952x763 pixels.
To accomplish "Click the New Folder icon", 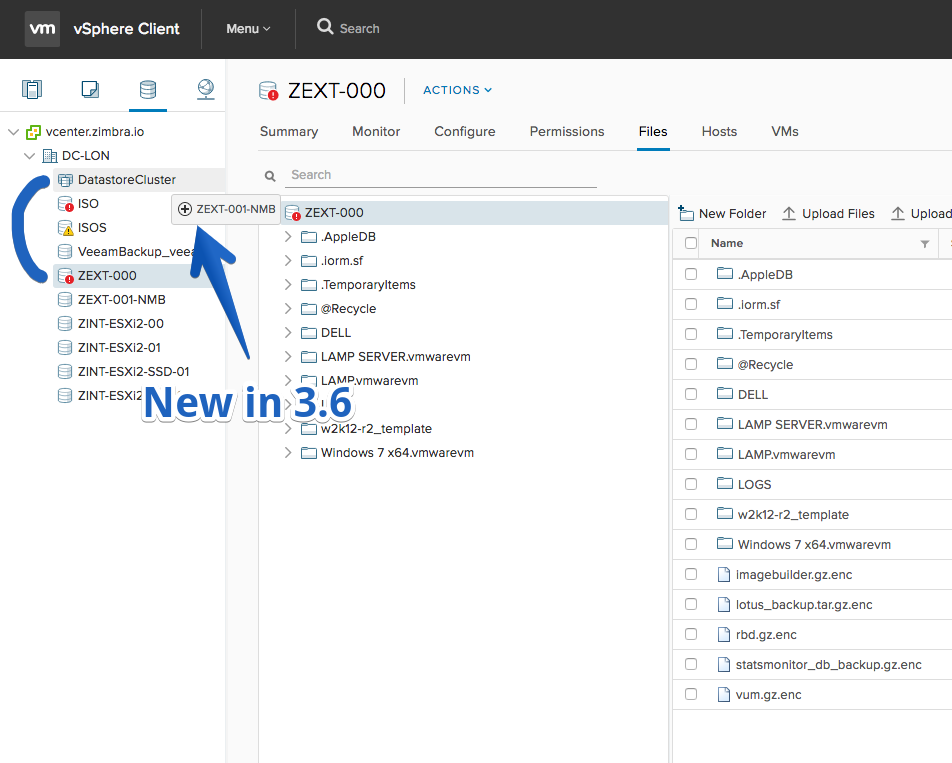I will point(686,213).
